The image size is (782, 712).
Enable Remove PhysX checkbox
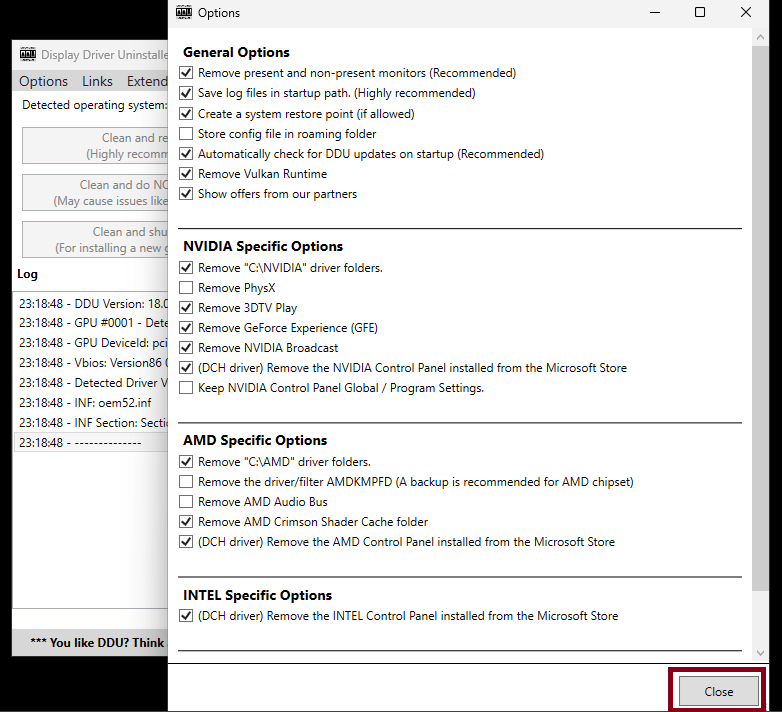coord(186,288)
